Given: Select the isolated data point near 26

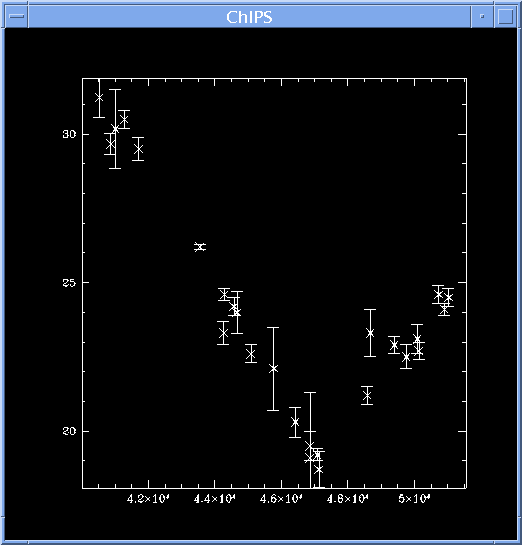Looking at the screenshot, I should coord(200,247).
